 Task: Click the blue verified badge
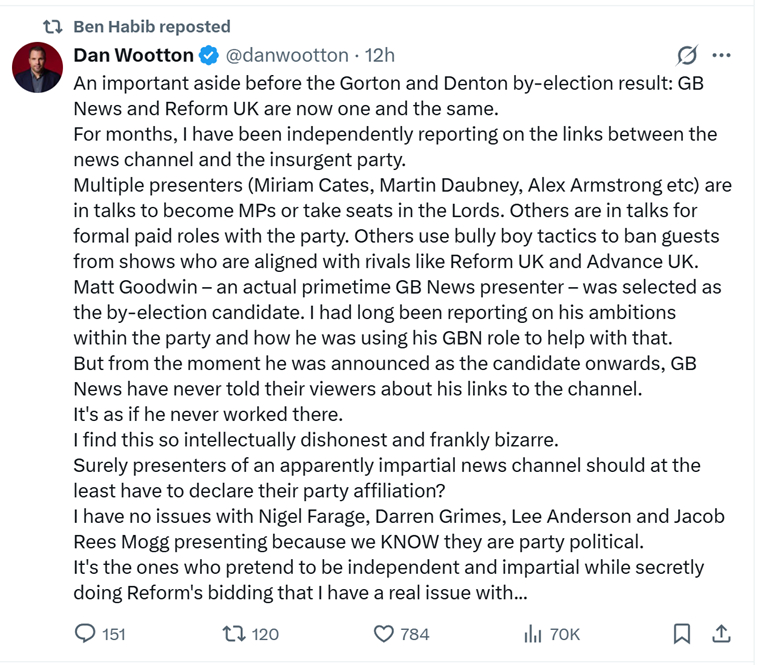tap(208, 55)
